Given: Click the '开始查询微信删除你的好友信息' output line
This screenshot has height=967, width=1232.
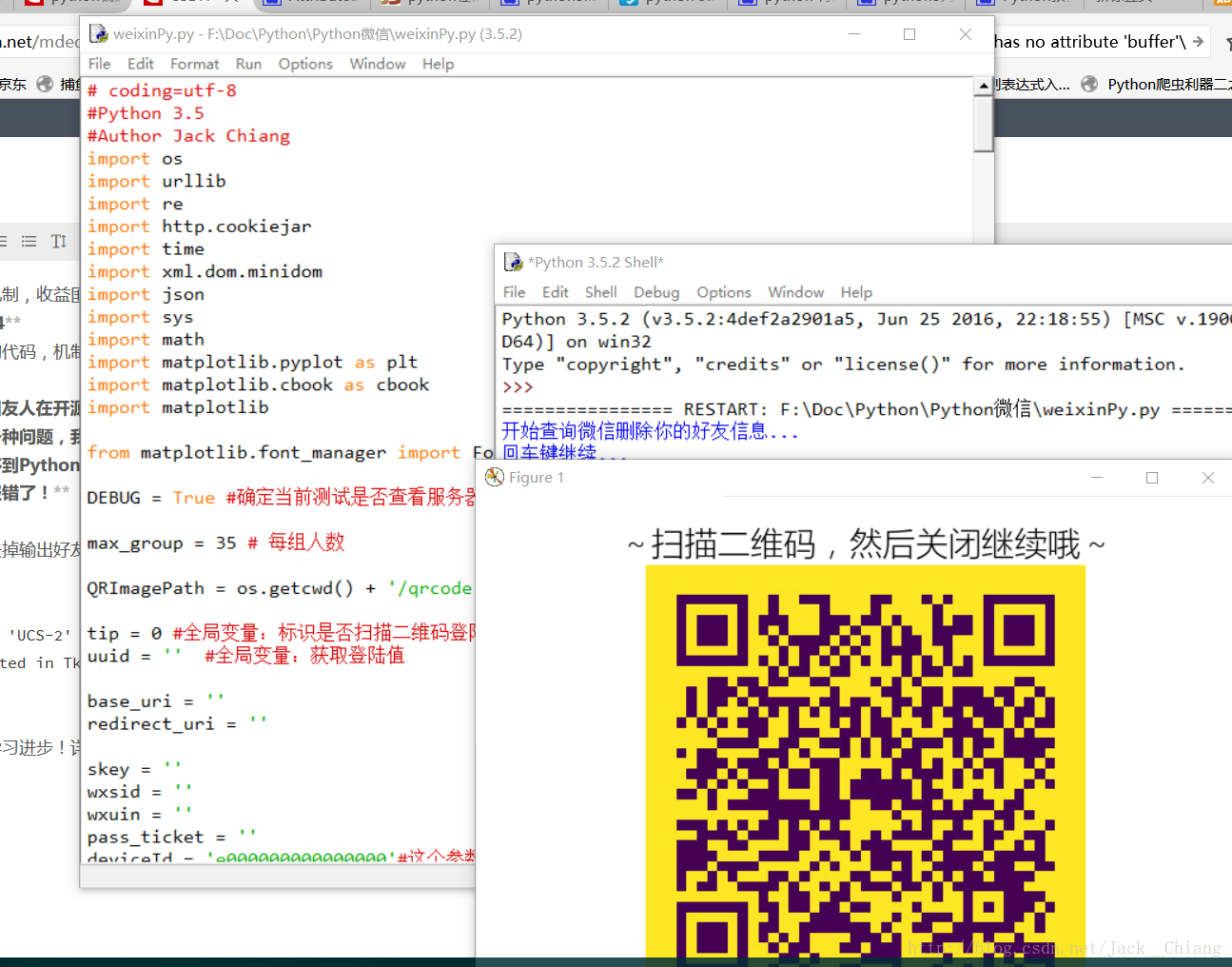Looking at the screenshot, I should (650, 431).
